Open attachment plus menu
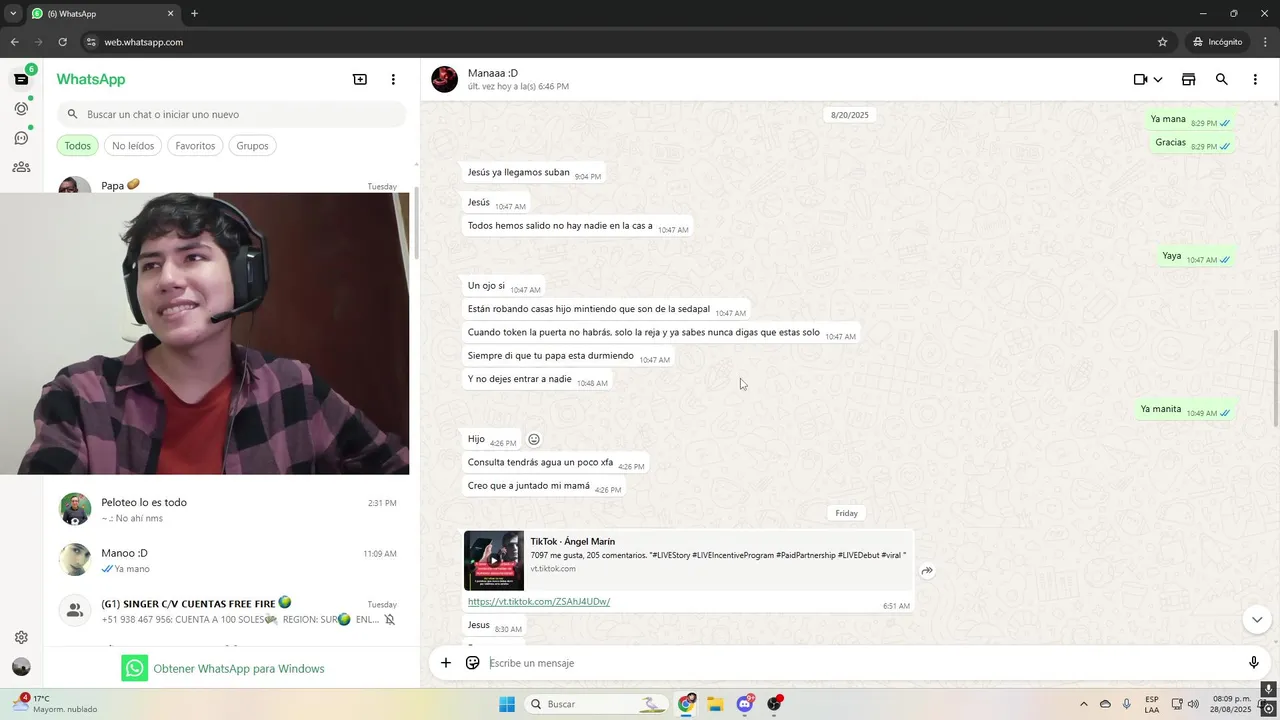 (x=446, y=663)
